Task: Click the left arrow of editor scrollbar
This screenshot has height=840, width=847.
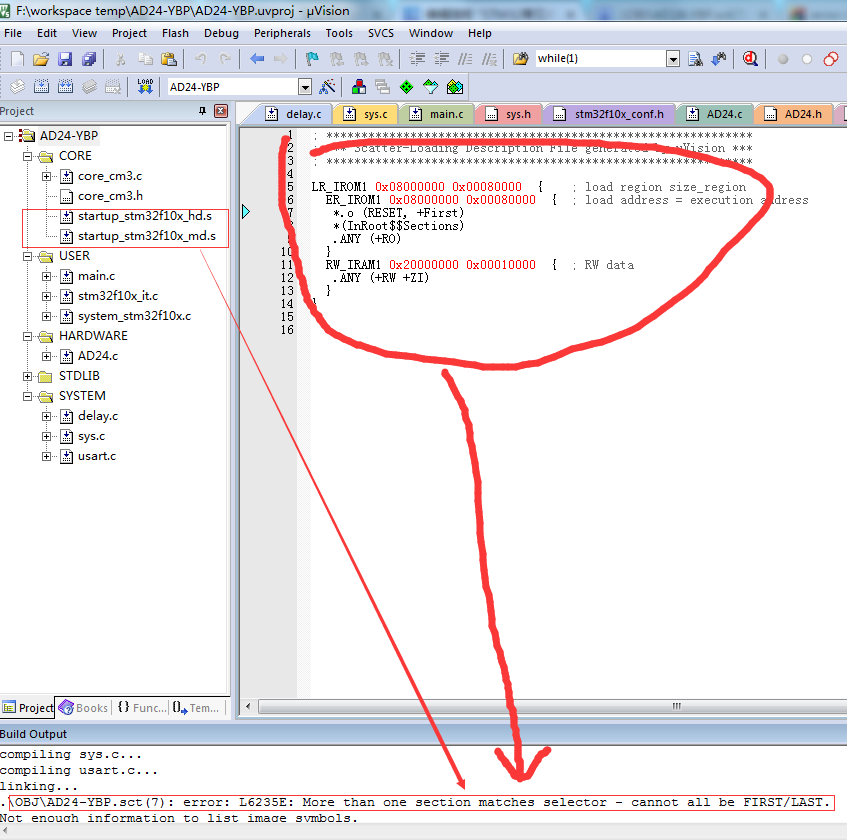Action: pyautogui.click(x=248, y=706)
